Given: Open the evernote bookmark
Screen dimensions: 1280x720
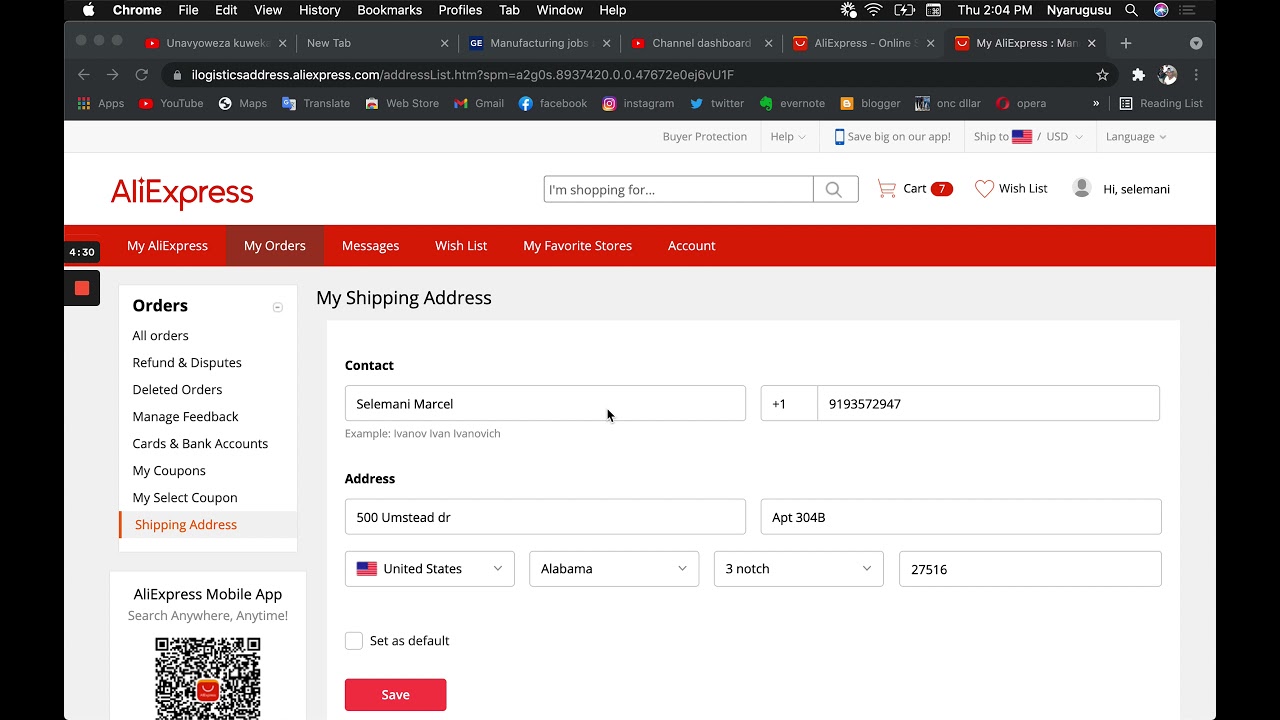Looking at the screenshot, I should pyautogui.click(x=792, y=103).
